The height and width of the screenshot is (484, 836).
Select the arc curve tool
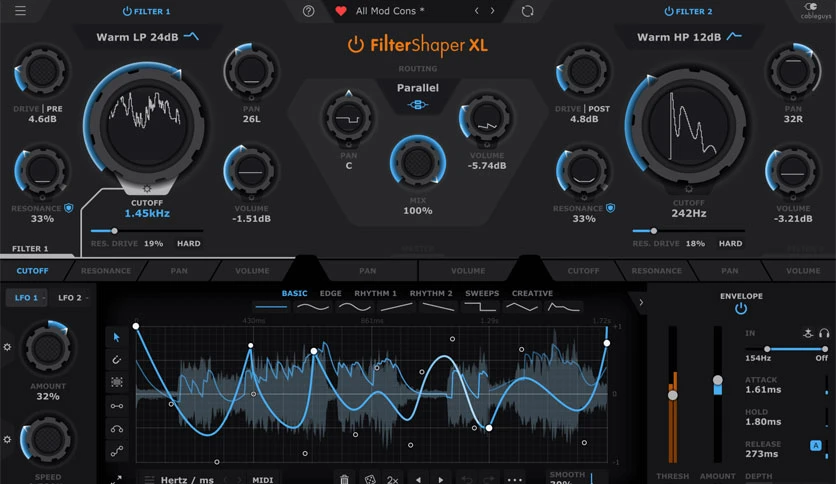[117, 429]
